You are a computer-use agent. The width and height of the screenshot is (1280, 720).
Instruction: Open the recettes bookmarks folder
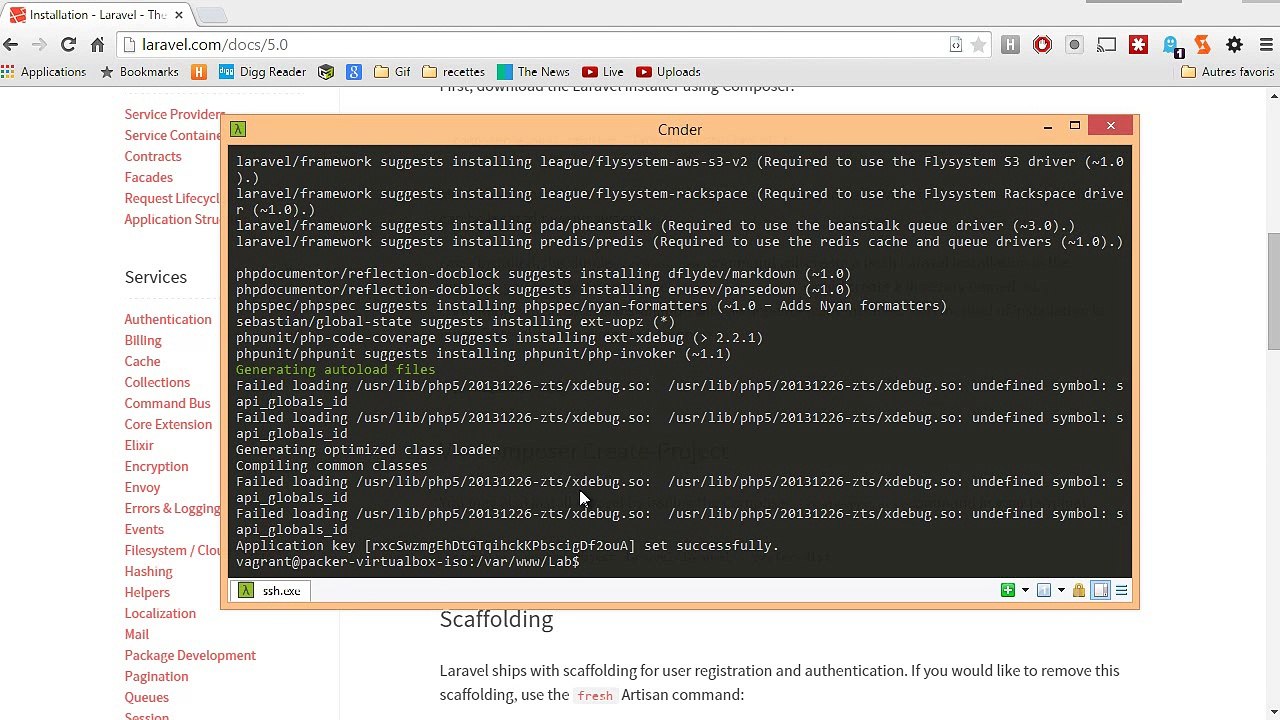pyautogui.click(x=453, y=72)
